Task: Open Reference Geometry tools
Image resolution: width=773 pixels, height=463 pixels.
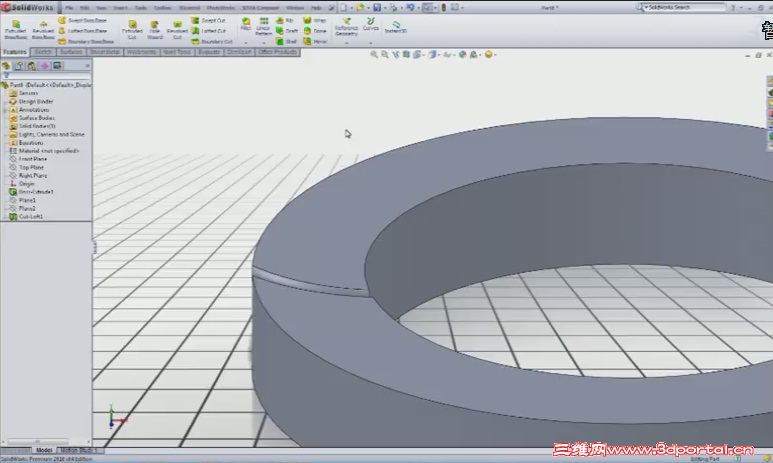Action: point(346,27)
